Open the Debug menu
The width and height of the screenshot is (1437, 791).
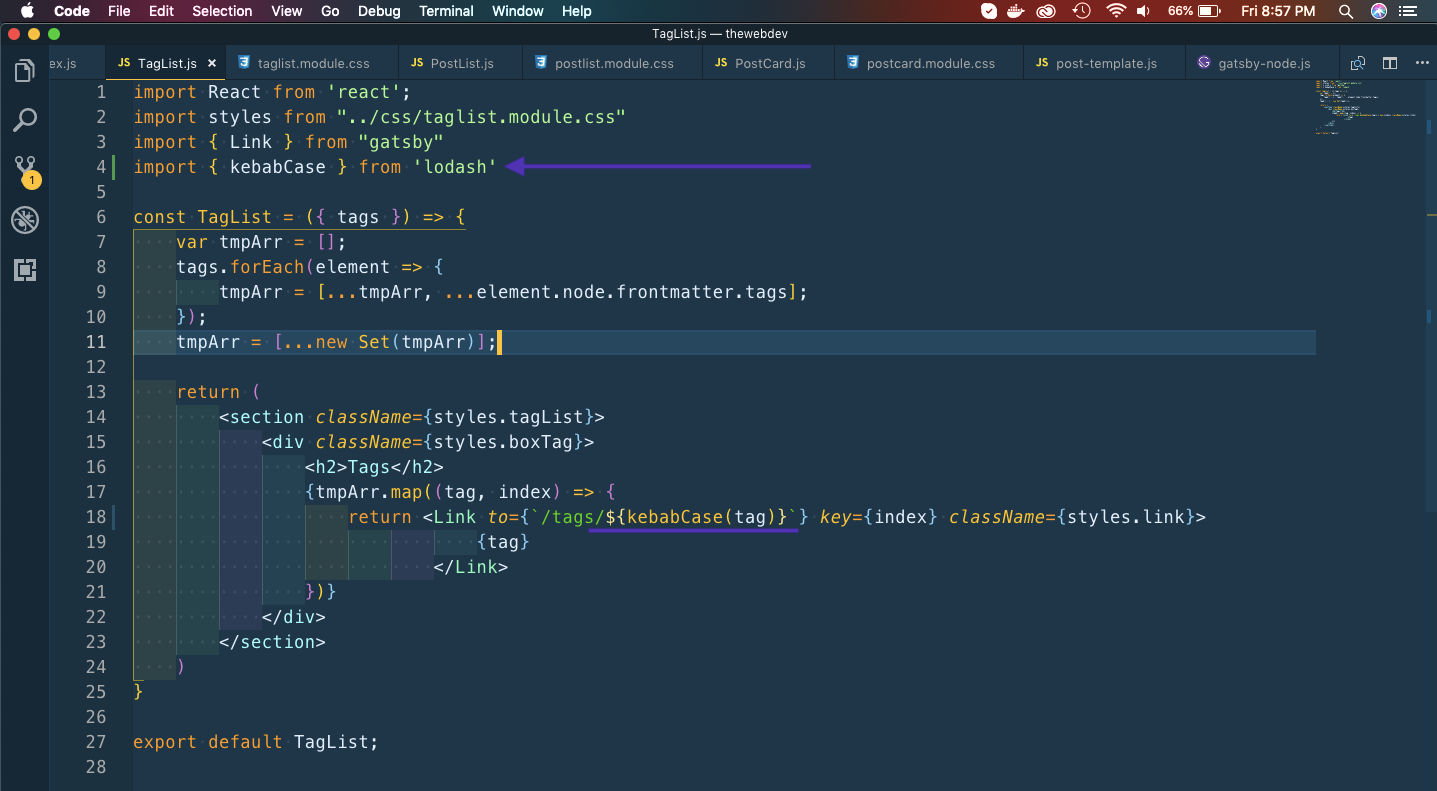(379, 11)
